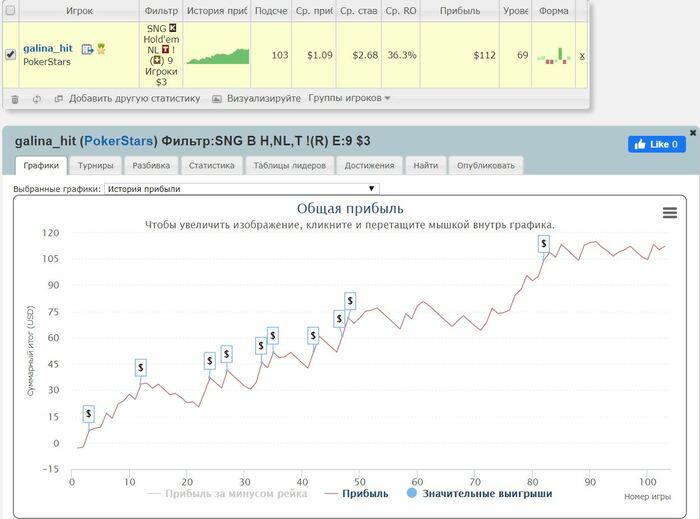Toggle the galina_hit row checkbox
Viewport: 700px width, 519px height.
10,54
